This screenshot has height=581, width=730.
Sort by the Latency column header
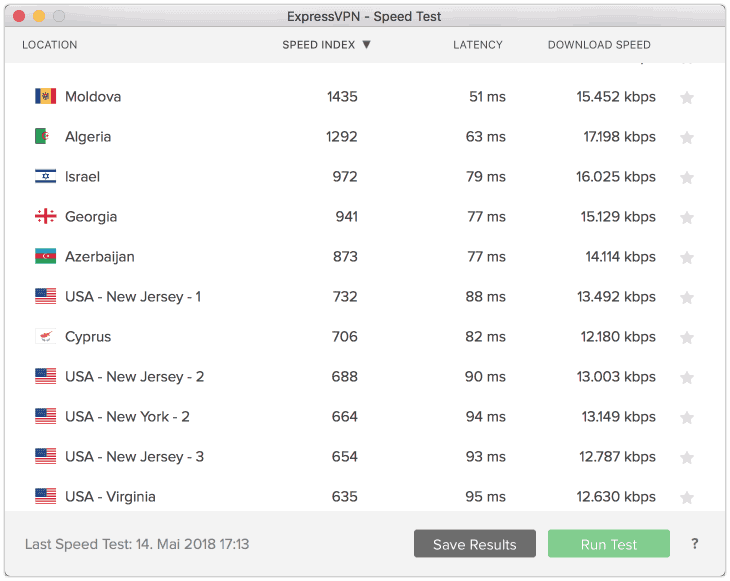click(x=478, y=45)
